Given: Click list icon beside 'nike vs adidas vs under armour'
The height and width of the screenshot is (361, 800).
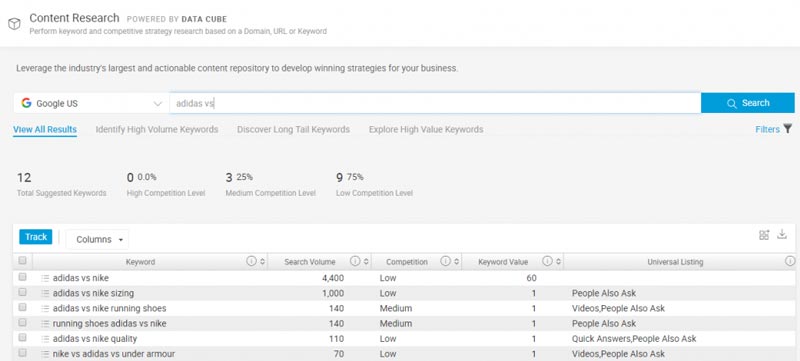Looking at the screenshot, I should click(x=45, y=354).
